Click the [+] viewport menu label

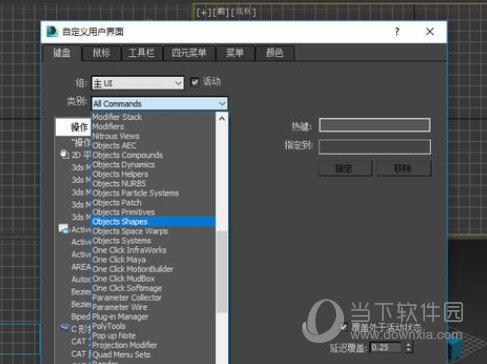pyautogui.click(x=203, y=13)
